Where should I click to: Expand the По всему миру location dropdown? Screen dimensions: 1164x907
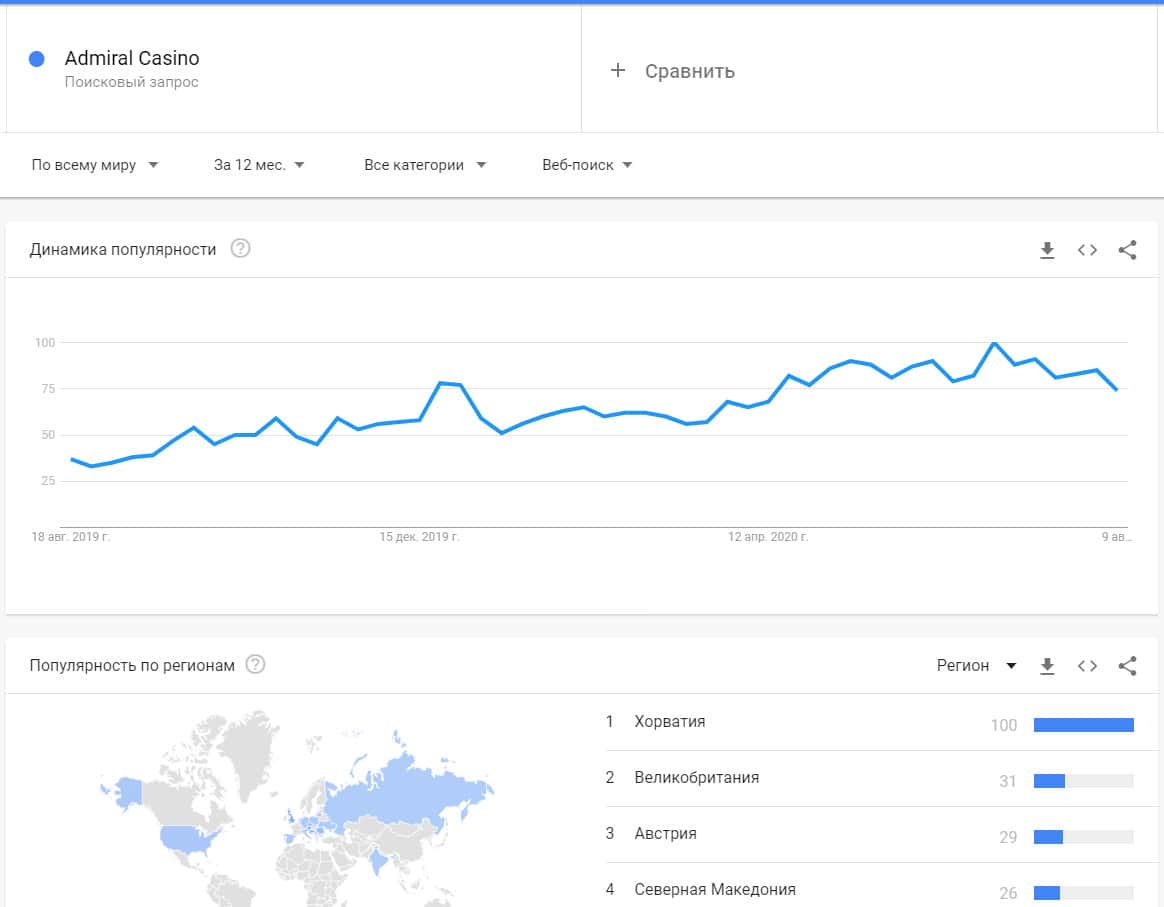(x=95, y=165)
